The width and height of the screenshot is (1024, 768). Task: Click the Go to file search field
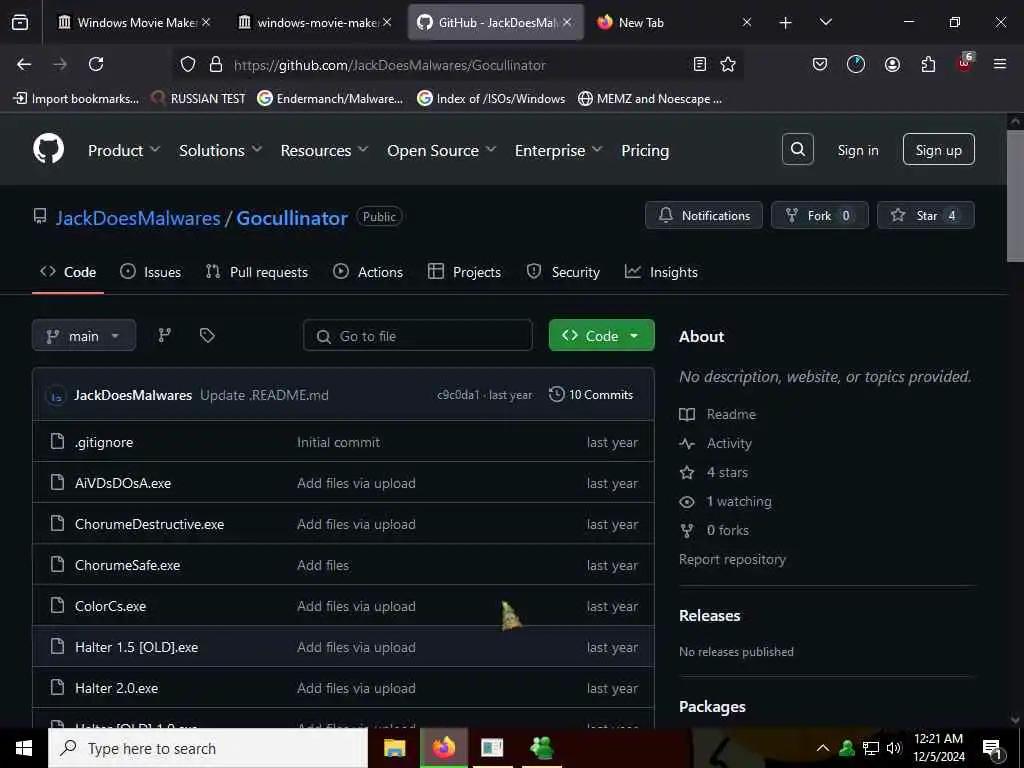tap(418, 336)
